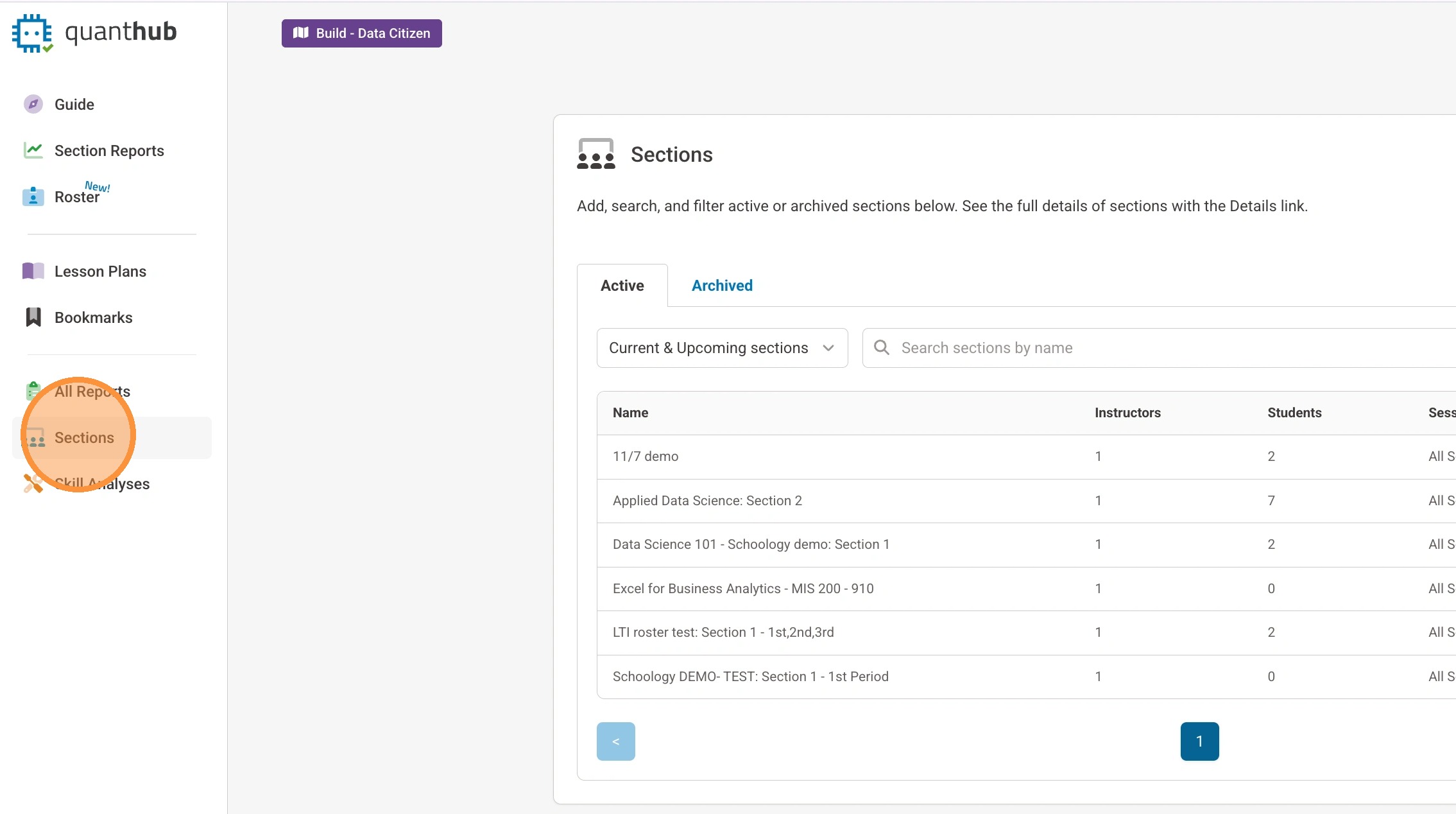The image size is (1456, 814).
Task: Open the 11/7 demo section row
Action: pyautogui.click(x=646, y=456)
